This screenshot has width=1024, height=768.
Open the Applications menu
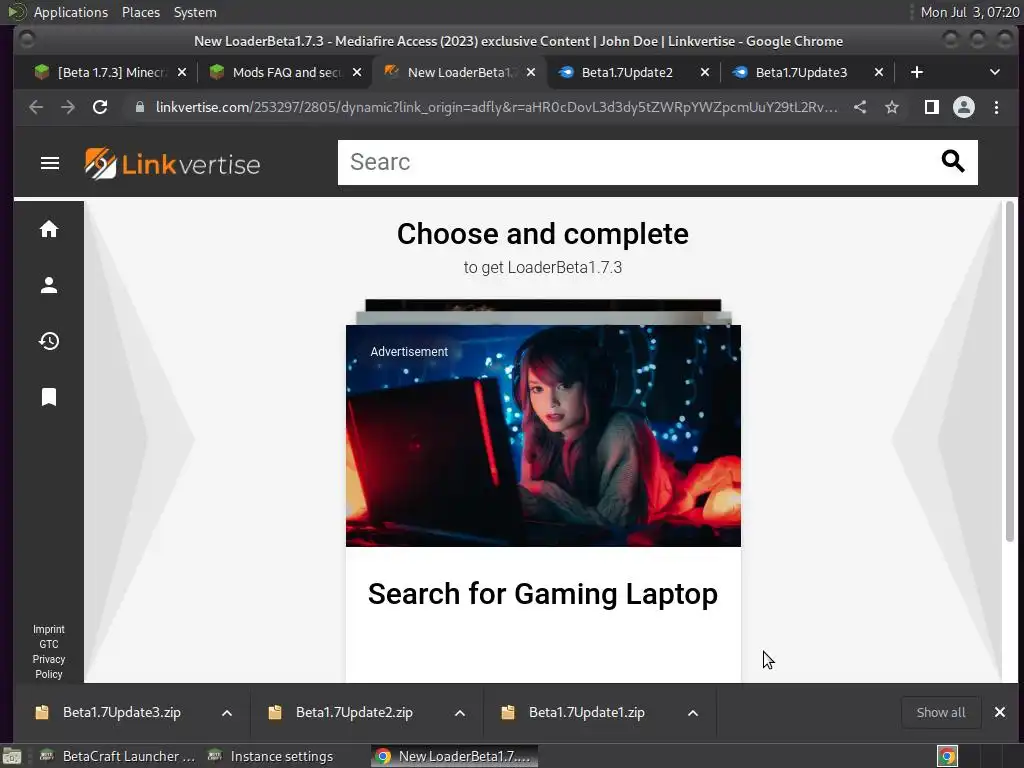tap(71, 12)
